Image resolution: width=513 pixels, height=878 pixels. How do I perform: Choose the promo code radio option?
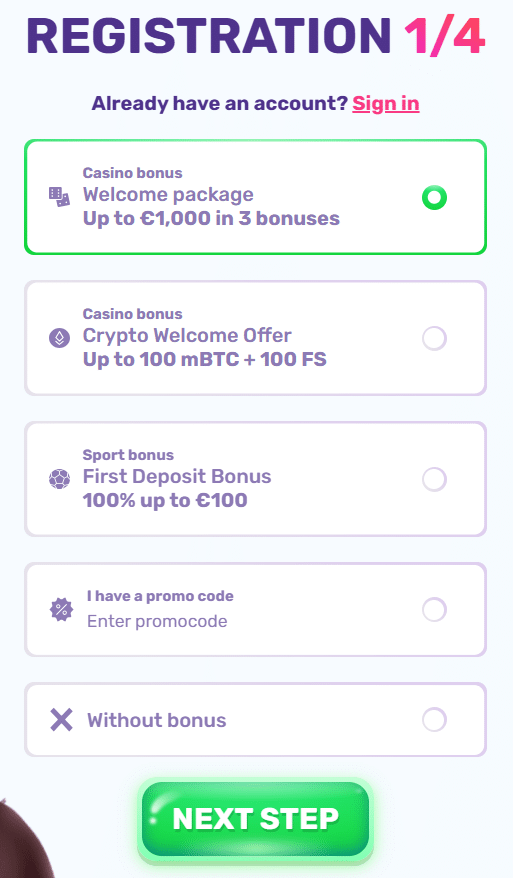click(434, 609)
